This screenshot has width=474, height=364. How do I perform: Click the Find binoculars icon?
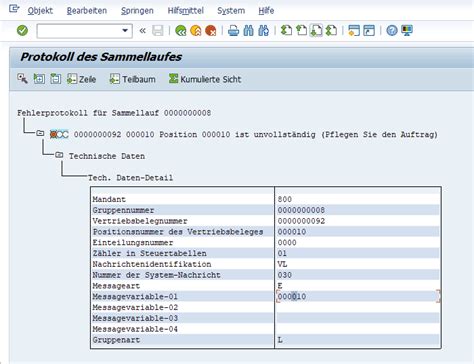coord(248,31)
